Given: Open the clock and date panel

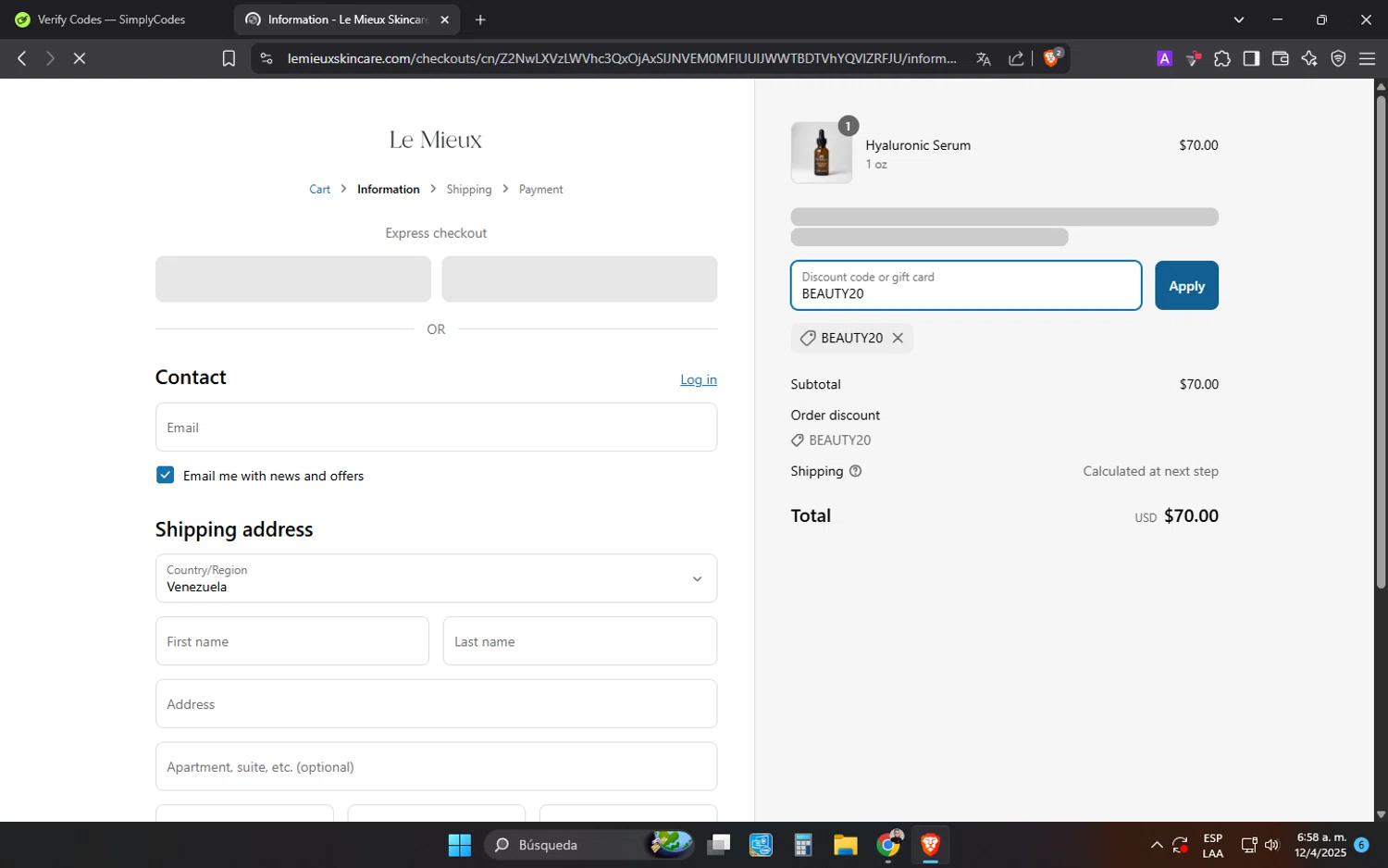Looking at the screenshot, I should coord(1321,845).
